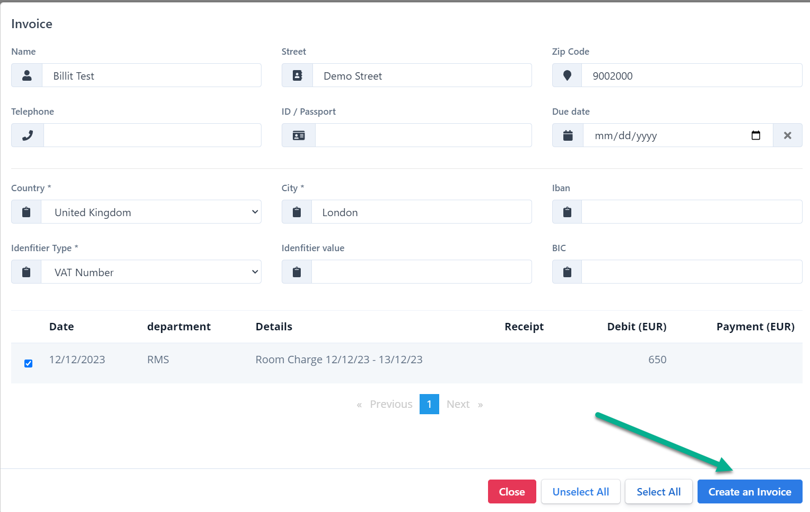Uncheck the Room Charge row checkbox
Viewport: 810px width, 512px height.
click(28, 363)
